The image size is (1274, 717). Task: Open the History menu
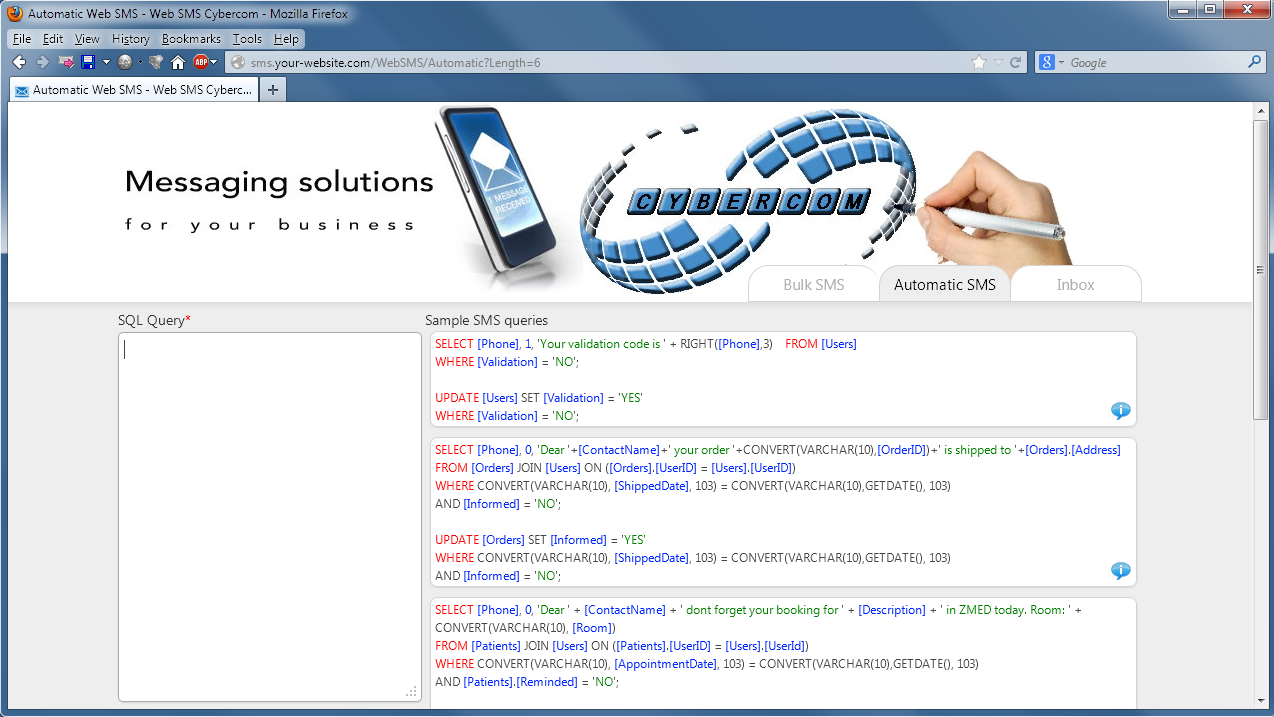tap(131, 39)
